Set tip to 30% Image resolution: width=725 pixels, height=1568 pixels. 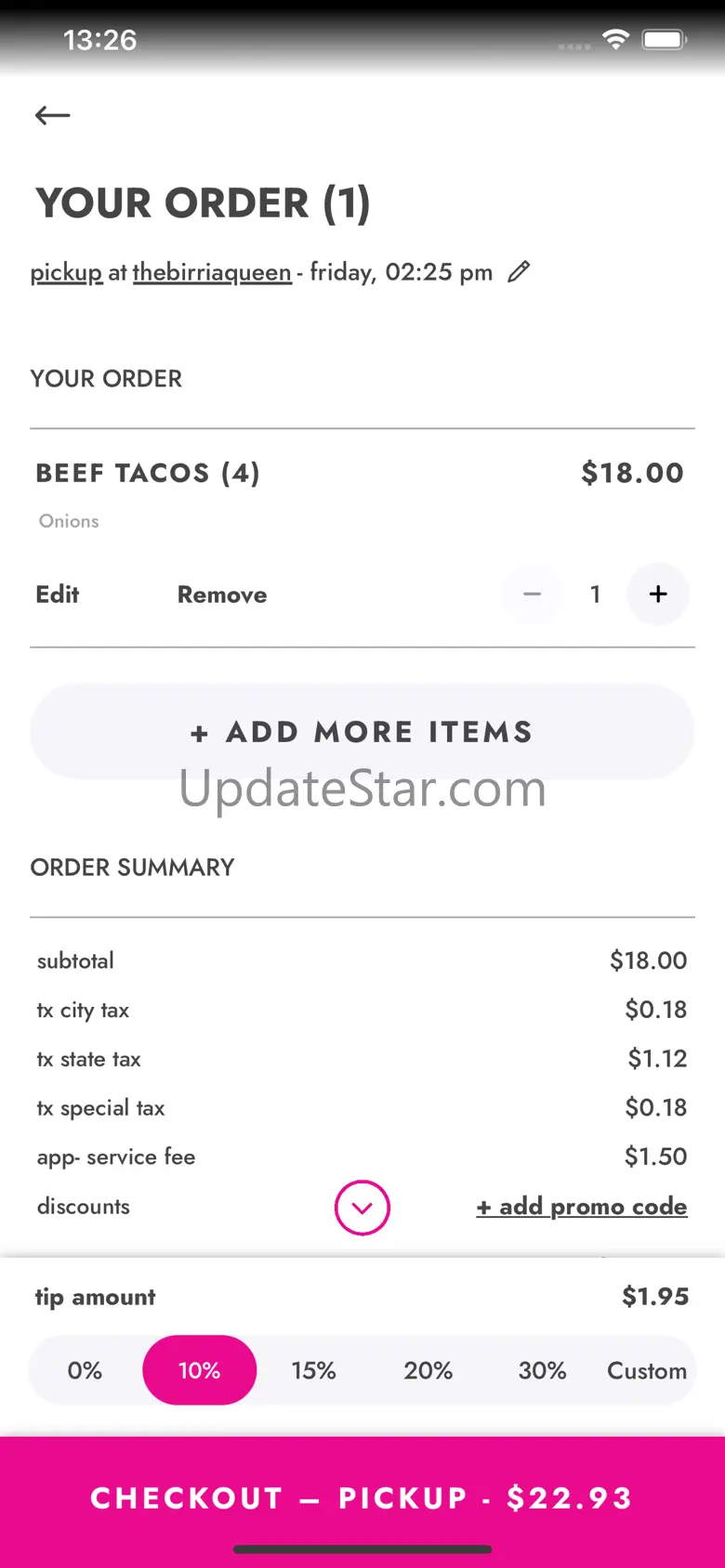[542, 1370]
